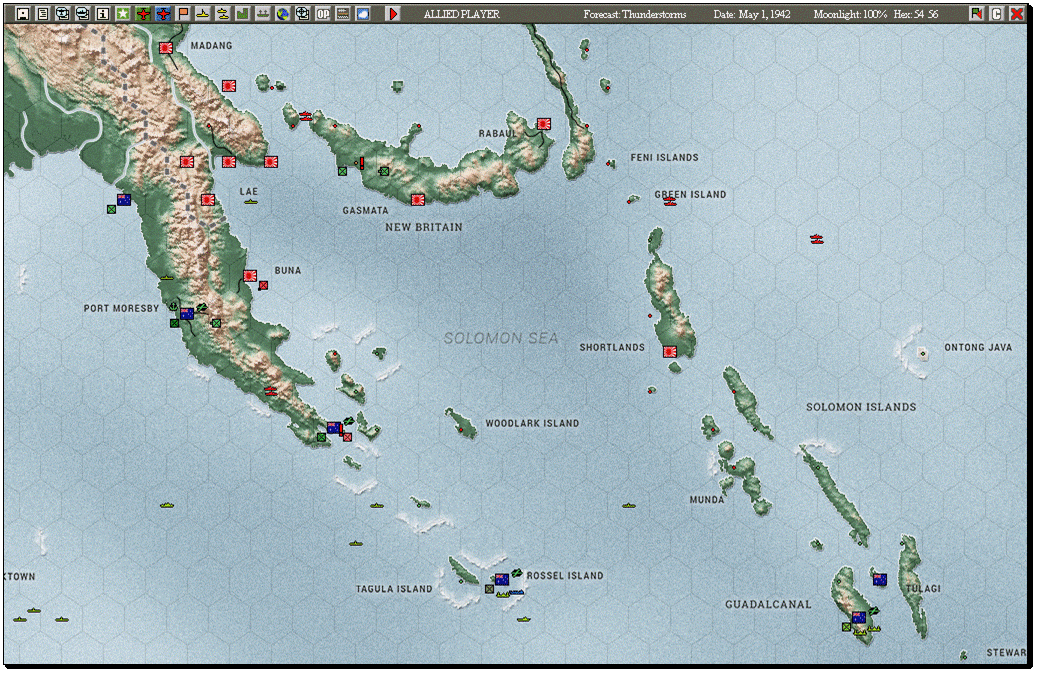Select red ship task force east of Green Island

tap(816, 239)
